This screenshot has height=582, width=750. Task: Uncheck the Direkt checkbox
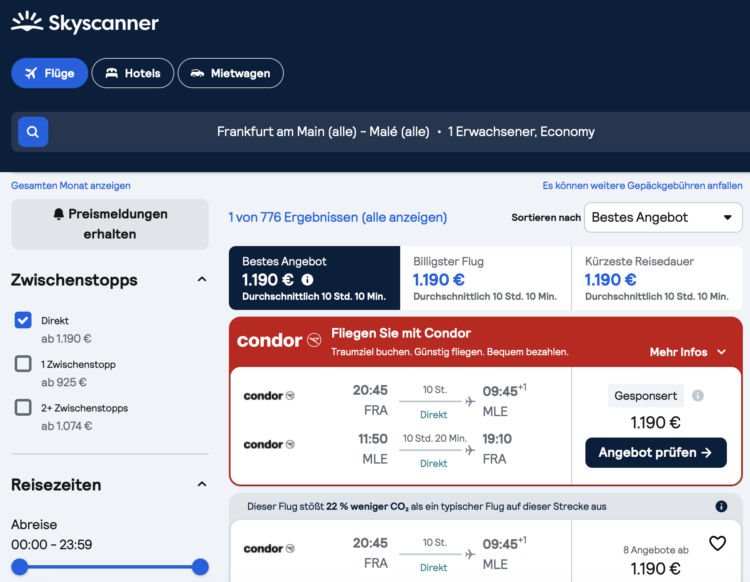(23, 320)
